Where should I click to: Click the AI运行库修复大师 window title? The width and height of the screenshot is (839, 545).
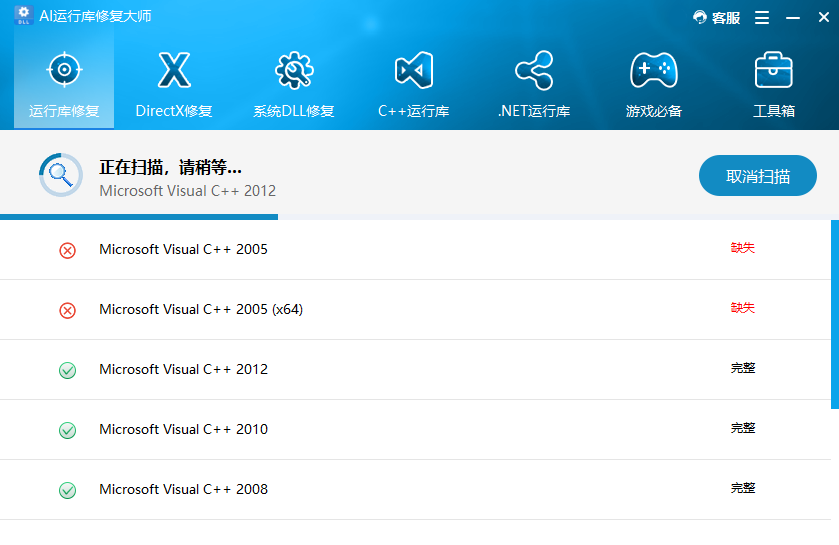coord(95,16)
